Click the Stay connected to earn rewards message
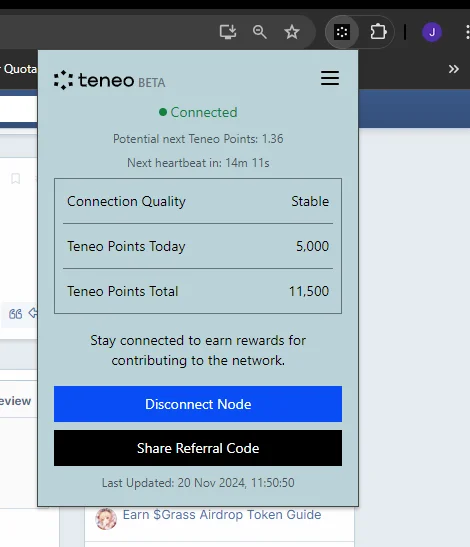 coord(198,350)
